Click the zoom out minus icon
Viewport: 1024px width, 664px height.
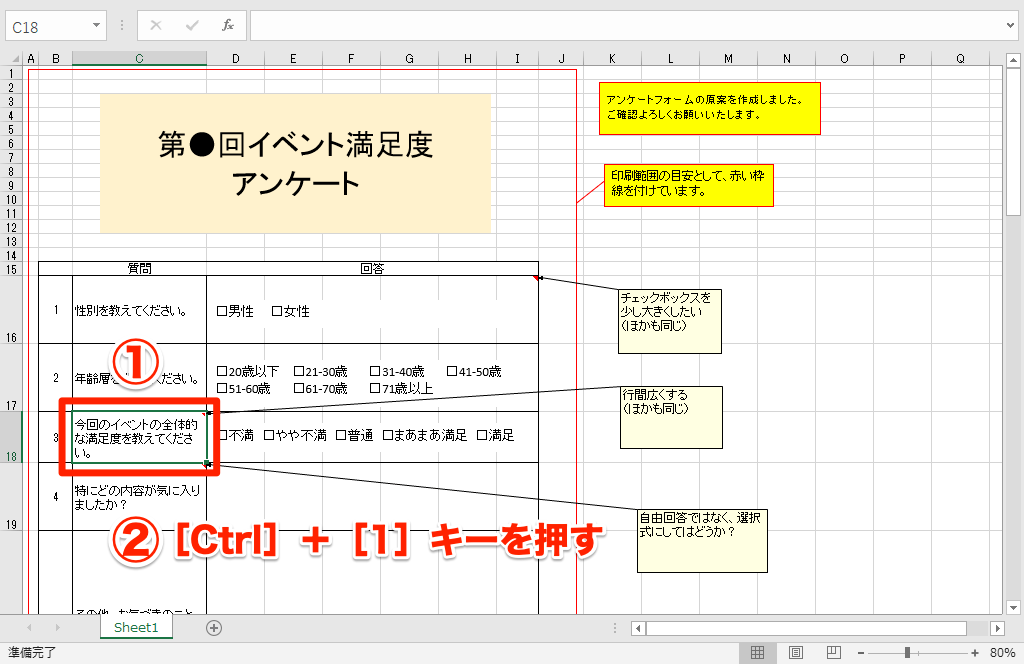pos(861,652)
